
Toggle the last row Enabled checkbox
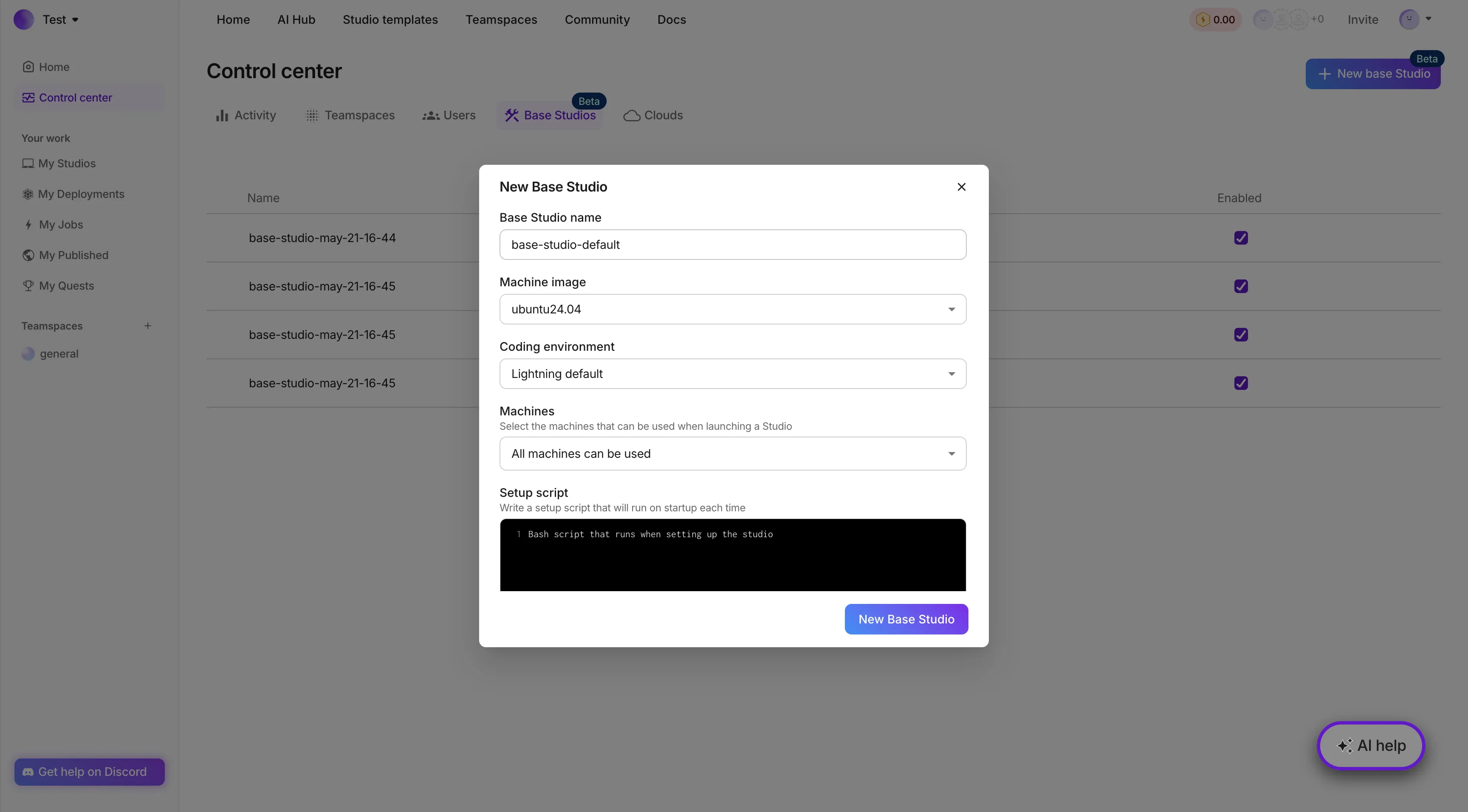(1241, 383)
